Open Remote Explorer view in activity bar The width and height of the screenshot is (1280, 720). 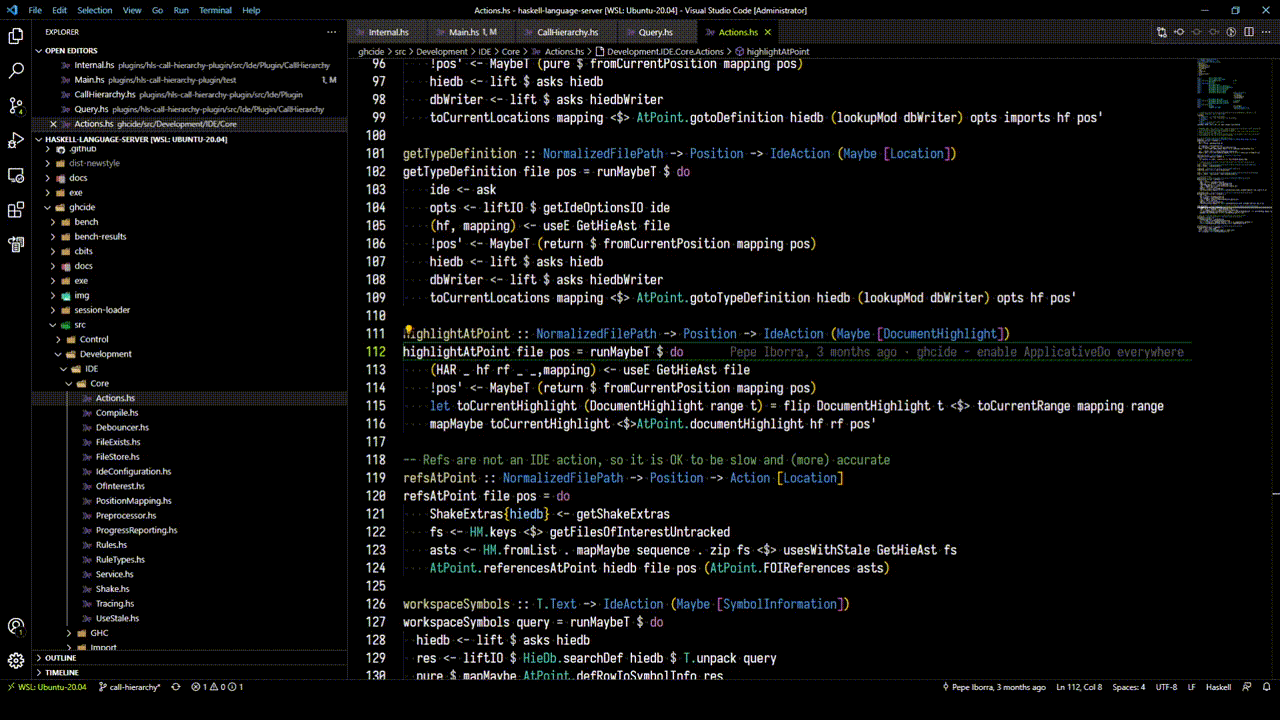click(16, 175)
